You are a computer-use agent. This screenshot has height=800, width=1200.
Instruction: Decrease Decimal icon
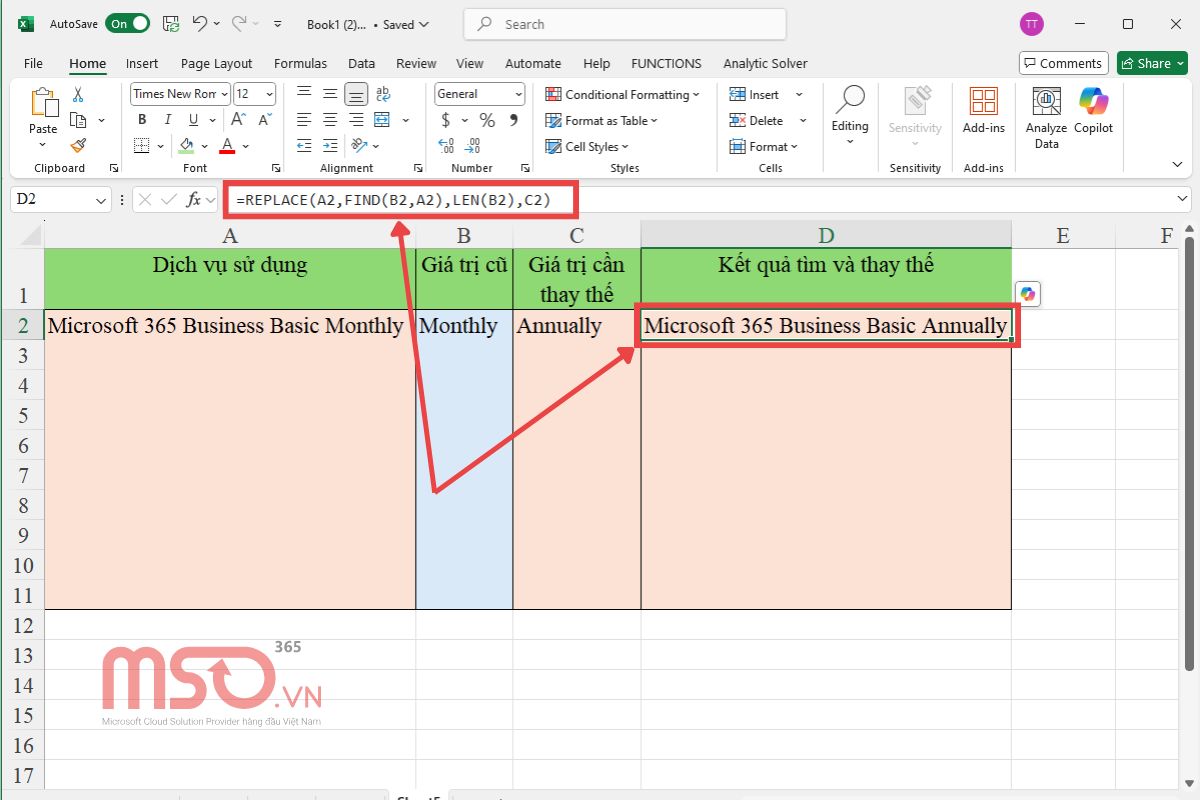tap(474, 146)
